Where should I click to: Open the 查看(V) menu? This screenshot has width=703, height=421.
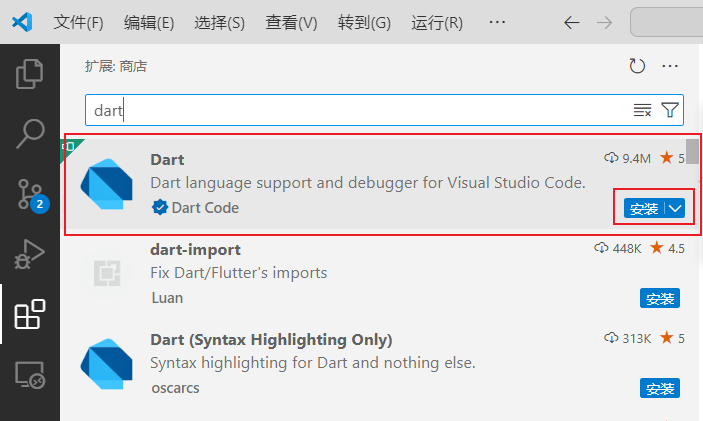coord(291,22)
